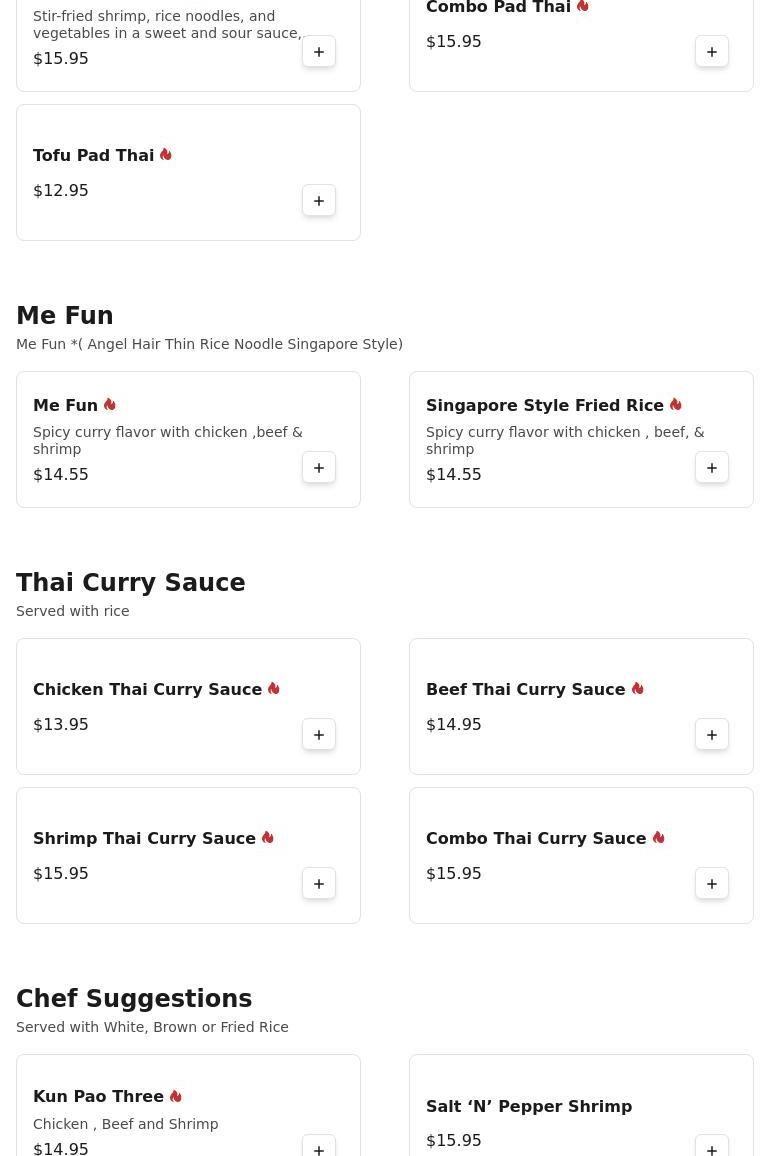Select the Singapore Style Fried Rice title
The image size is (770, 1156).
click(545, 405)
